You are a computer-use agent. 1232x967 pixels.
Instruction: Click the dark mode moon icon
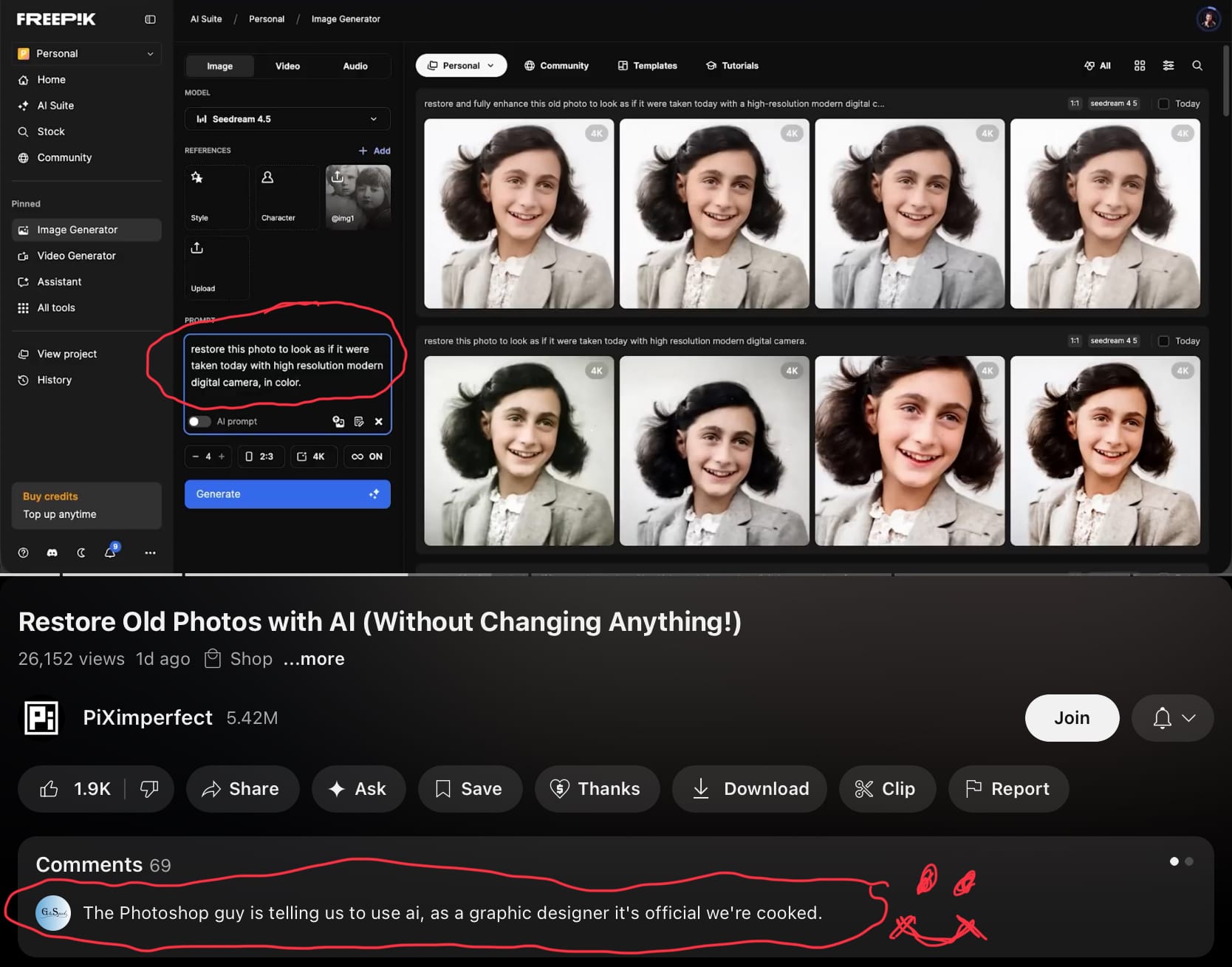pyautogui.click(x=81, y=553)
